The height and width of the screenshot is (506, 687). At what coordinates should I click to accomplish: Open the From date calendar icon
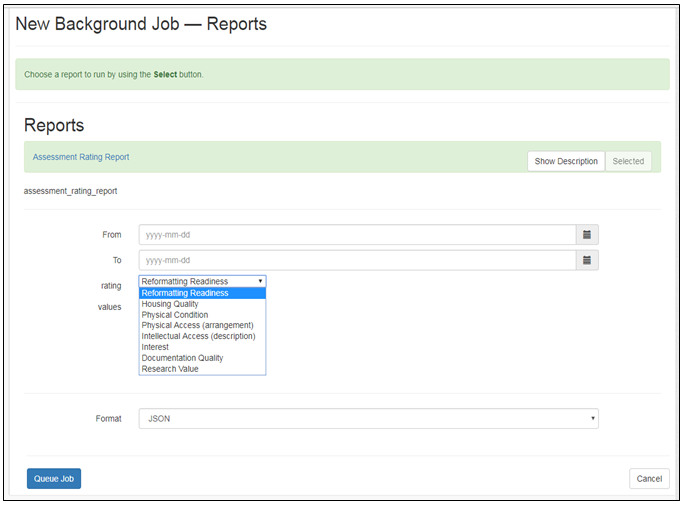click(587, 235)
